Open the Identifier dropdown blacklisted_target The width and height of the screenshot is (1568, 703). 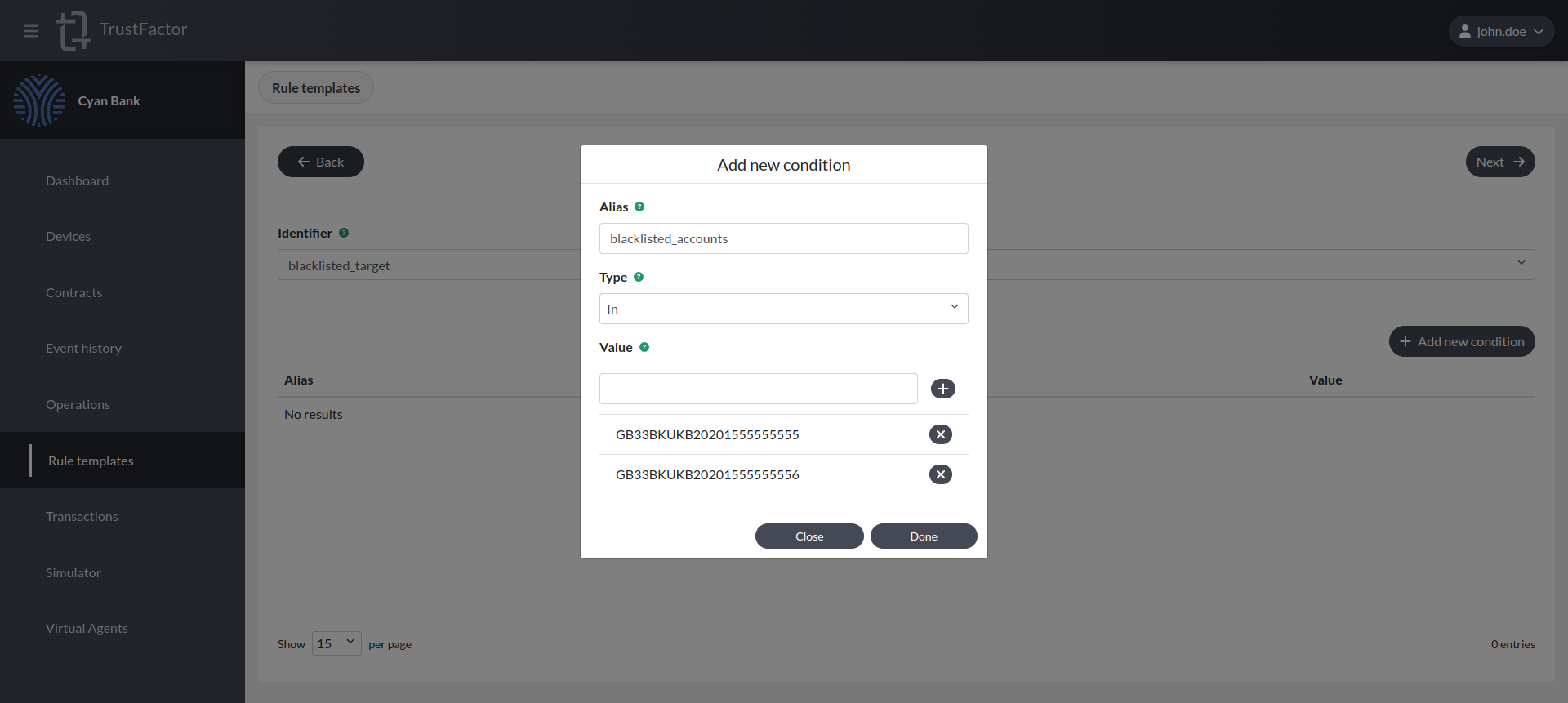coord(906,265)
